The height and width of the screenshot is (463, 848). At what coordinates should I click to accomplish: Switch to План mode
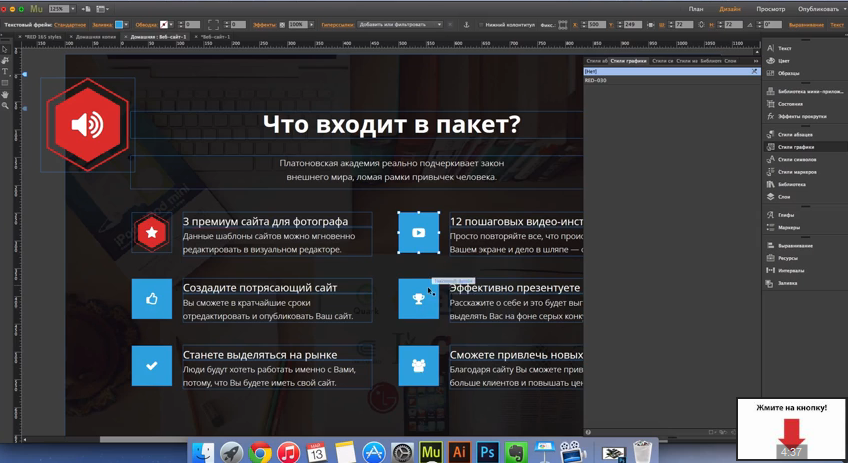[695, 9]
